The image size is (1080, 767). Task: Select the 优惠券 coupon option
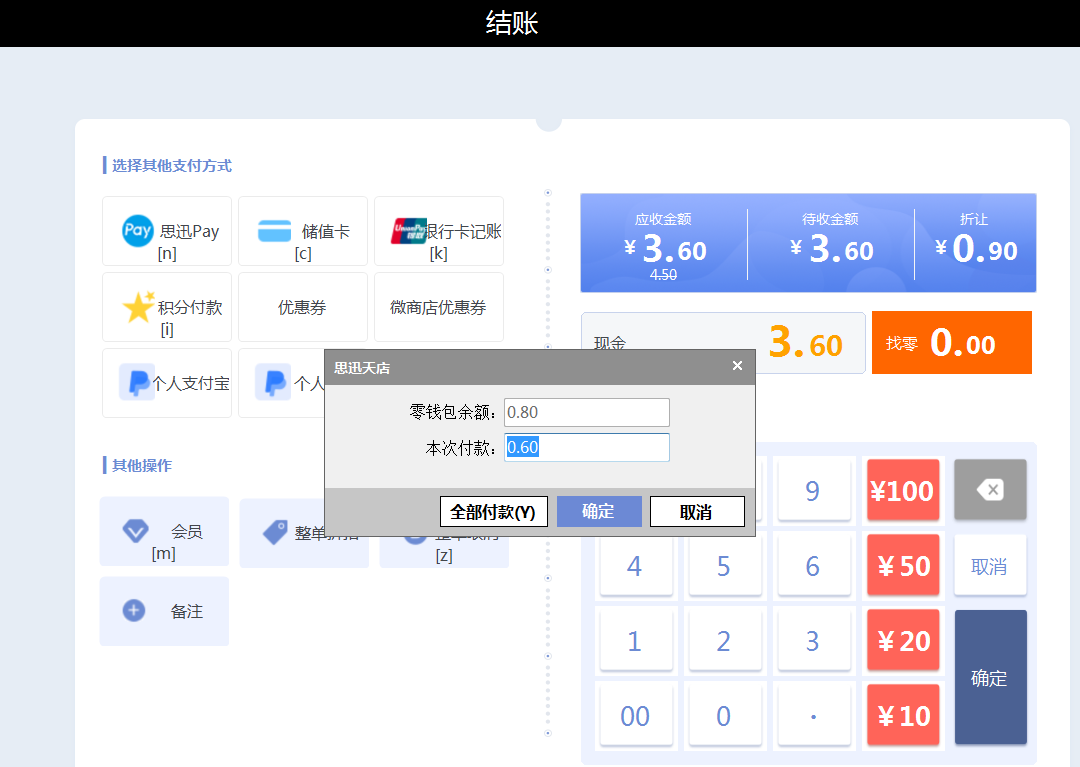coord(302,308)
